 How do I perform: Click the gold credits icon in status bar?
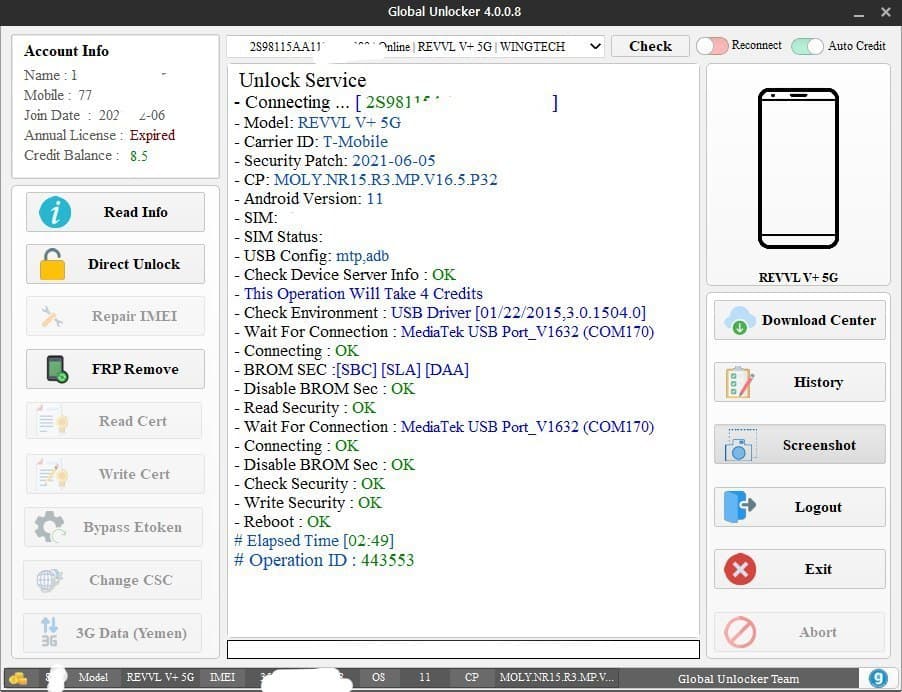pyautogui.click(x=19, y=679)
